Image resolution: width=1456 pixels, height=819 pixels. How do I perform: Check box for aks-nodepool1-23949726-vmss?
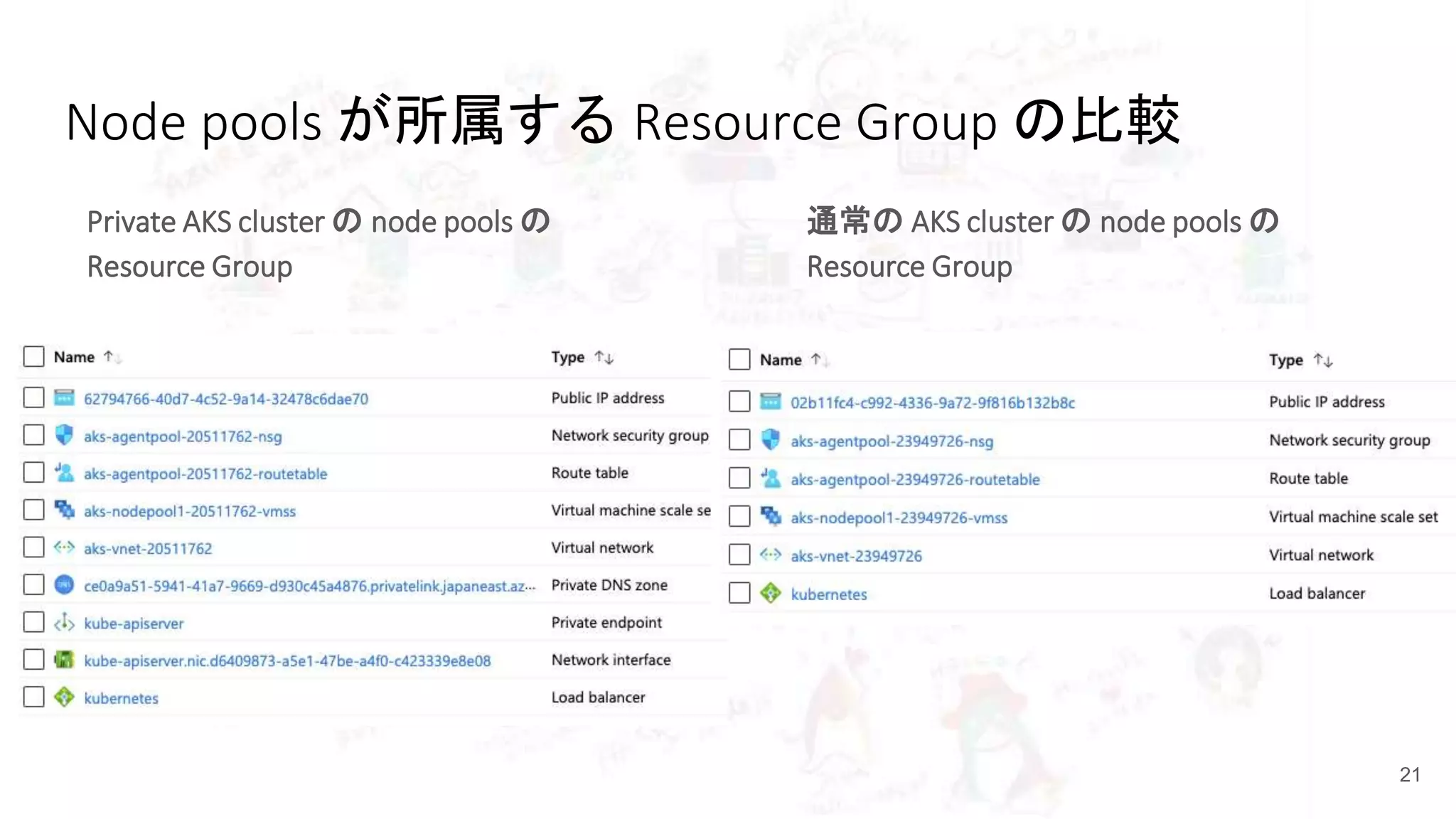(739, 516)
